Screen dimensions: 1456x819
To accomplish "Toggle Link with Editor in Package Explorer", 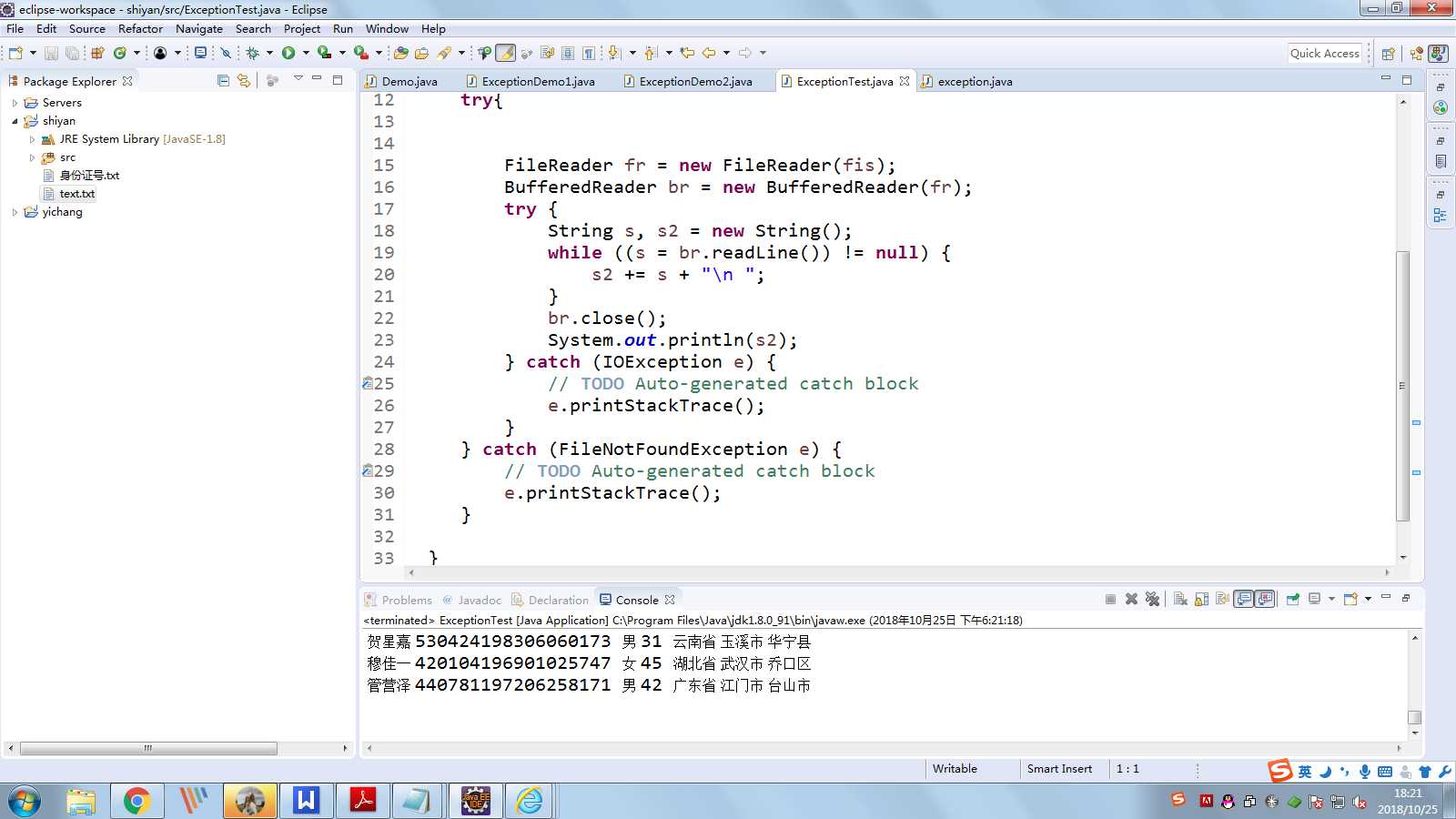I will (x=243, y=80).
